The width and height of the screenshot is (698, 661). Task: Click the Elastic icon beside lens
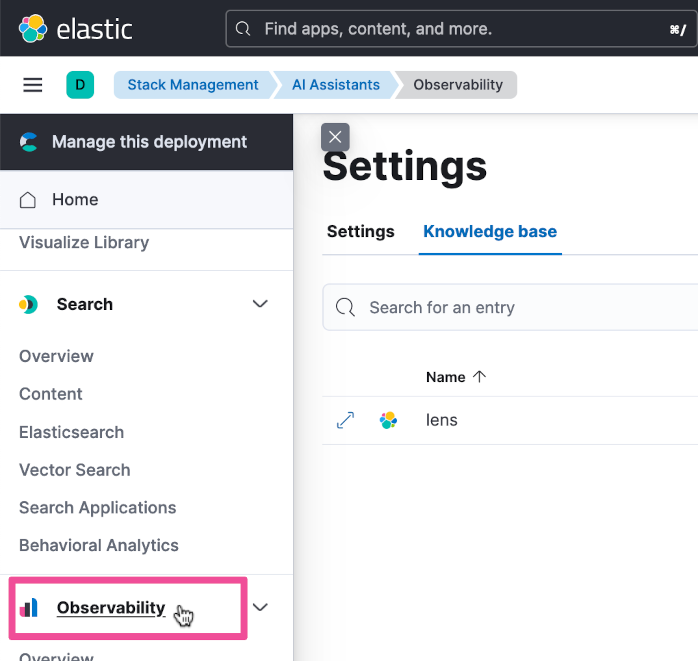[388, 420]
